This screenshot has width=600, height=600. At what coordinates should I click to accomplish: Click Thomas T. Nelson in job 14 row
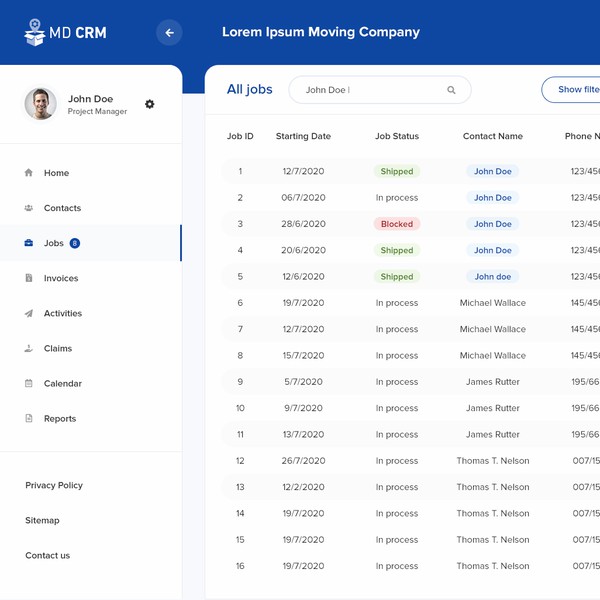click(493, 514)
